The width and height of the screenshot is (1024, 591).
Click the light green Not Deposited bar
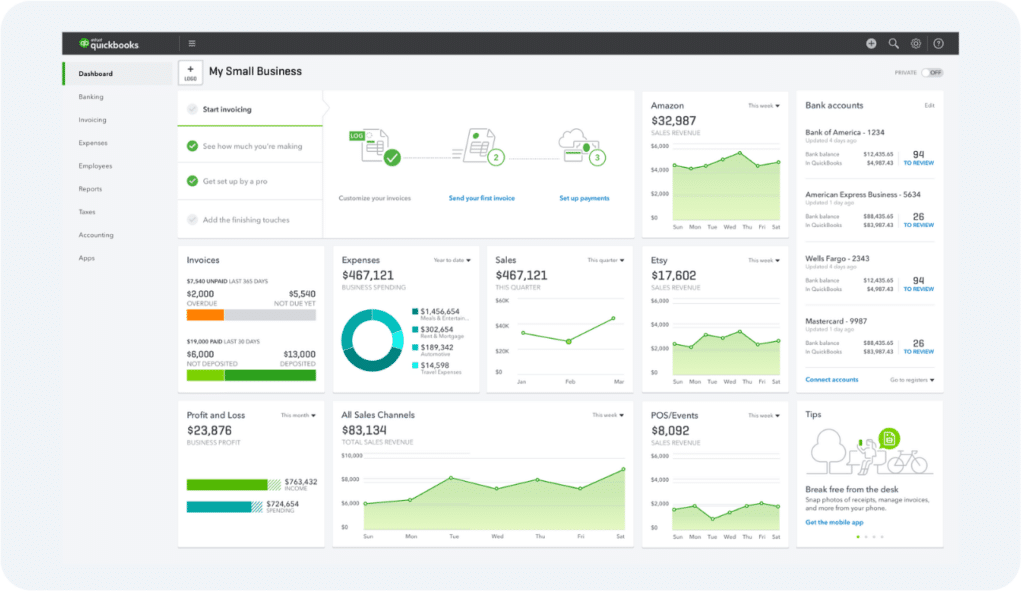(x=205, y=375)
